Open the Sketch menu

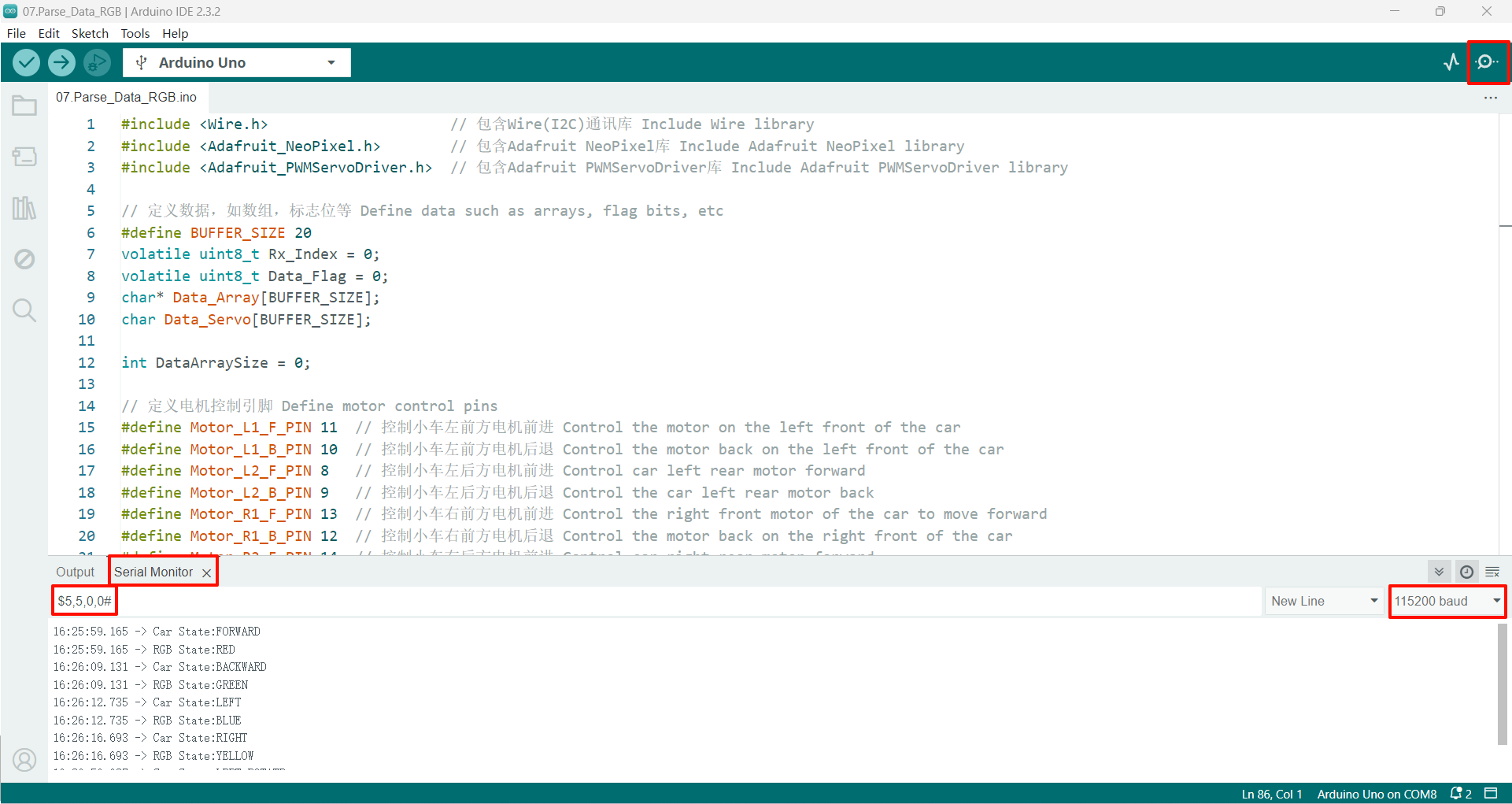click(x=90, y=33)
